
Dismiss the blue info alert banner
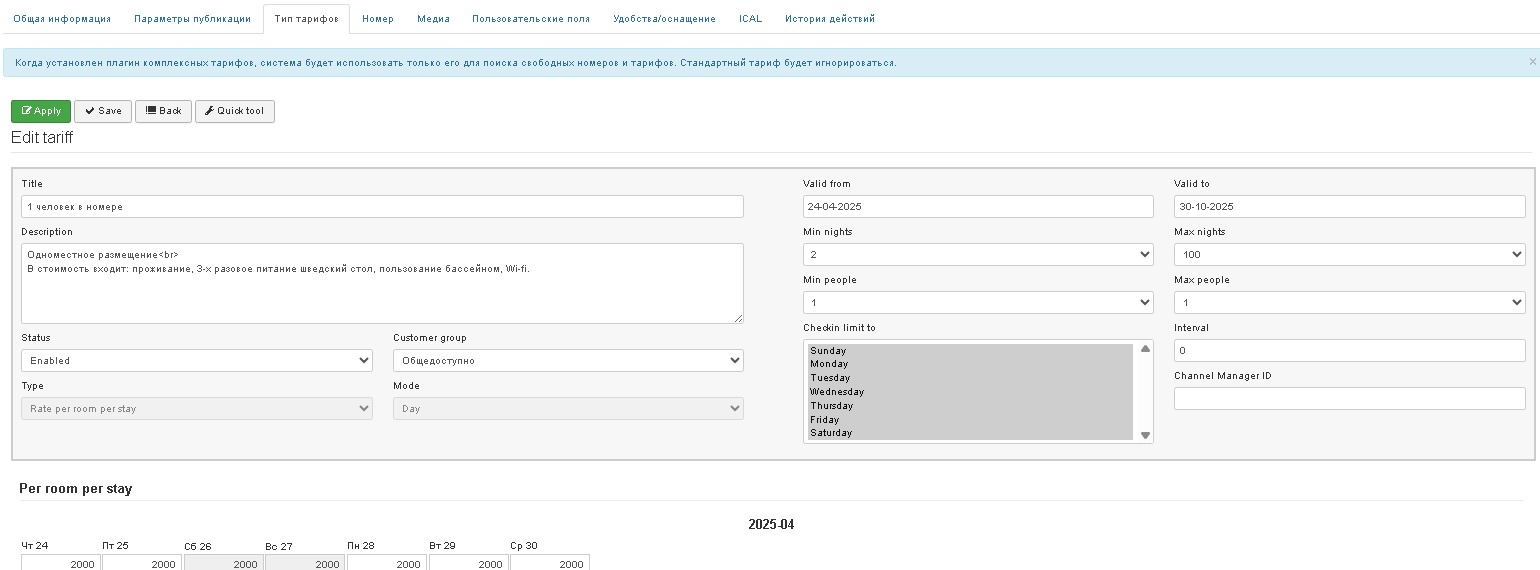[1532, 62]
